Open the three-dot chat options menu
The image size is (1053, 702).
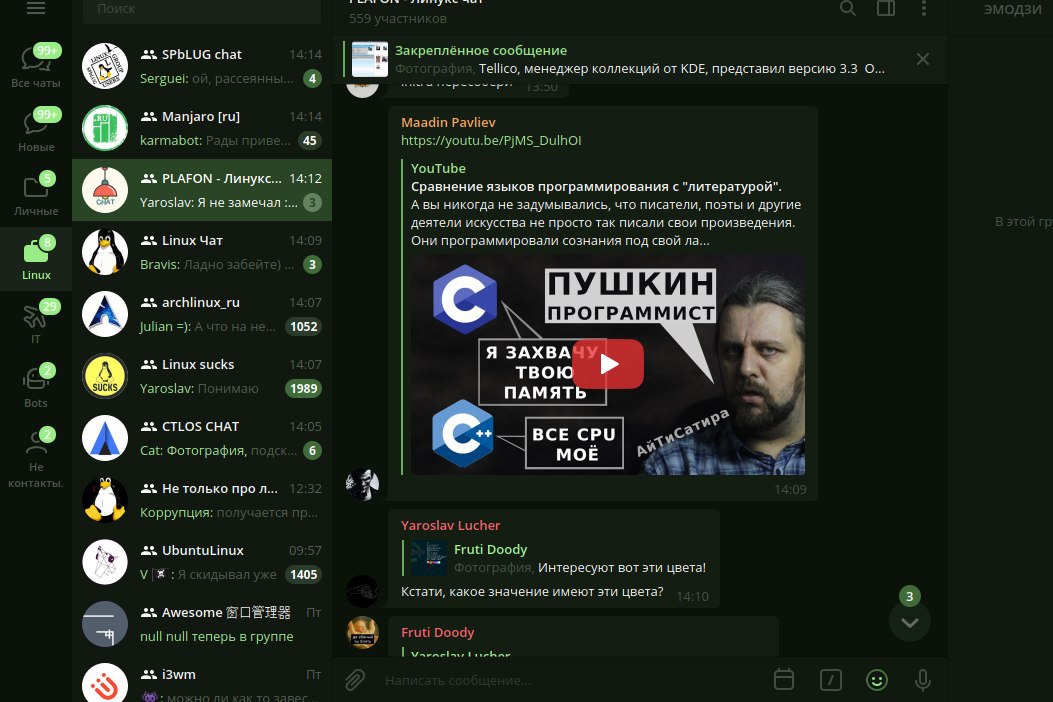[x=924, y=8]
